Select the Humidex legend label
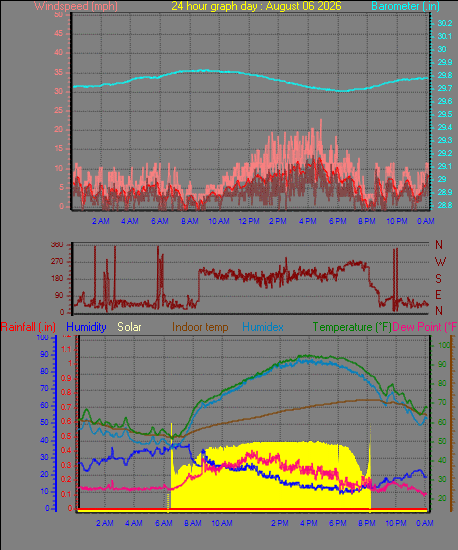The width and height of the screenshot is (458, 550). point(263,327)
